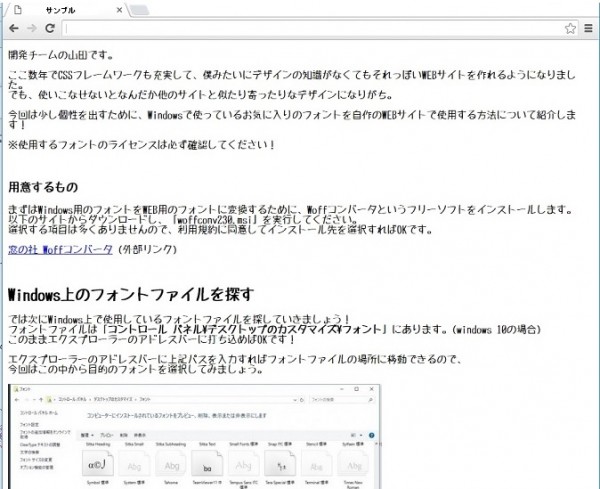Click the Tahoma font icon in the Fonts screenshot
The width and height of the screenshot is (600, 489).
[x=171, y=463]
